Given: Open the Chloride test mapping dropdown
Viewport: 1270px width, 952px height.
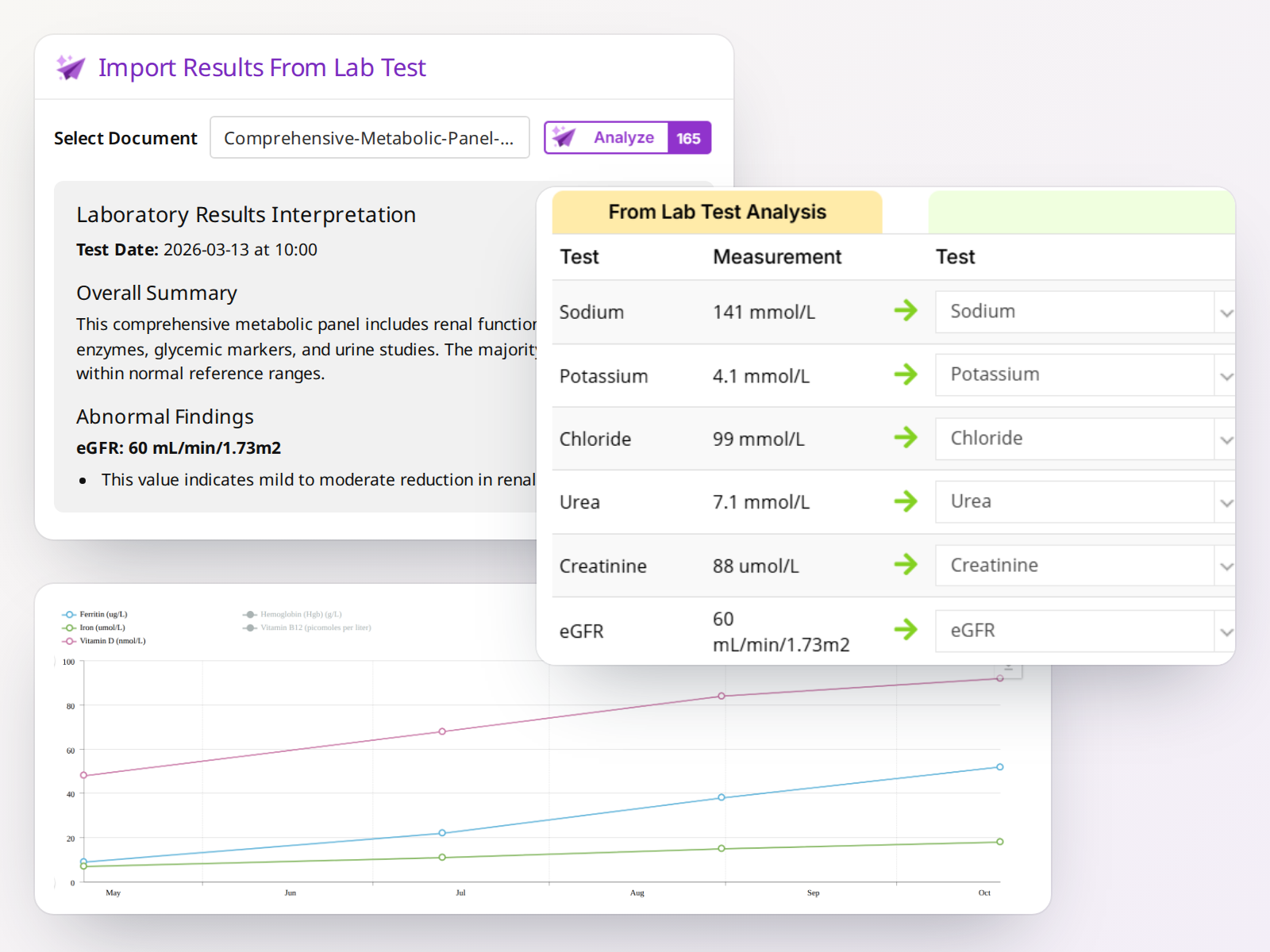Looking at the screenshot, I should point(1085,439).
